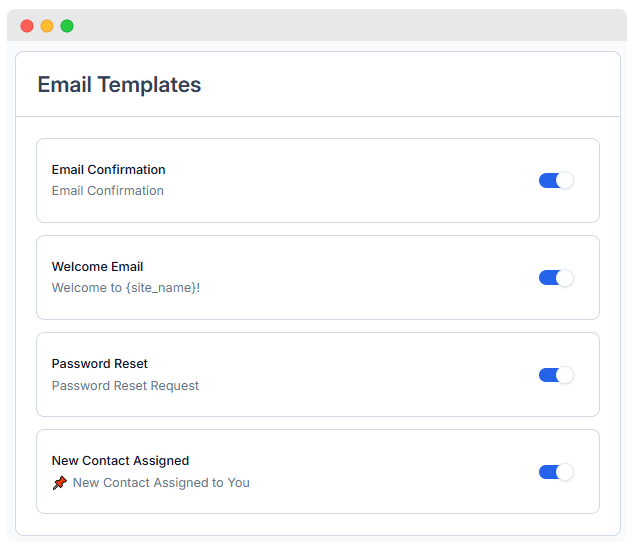Click the Welcome Email template title
Screen dimensions: 634x551
point(97,267)
